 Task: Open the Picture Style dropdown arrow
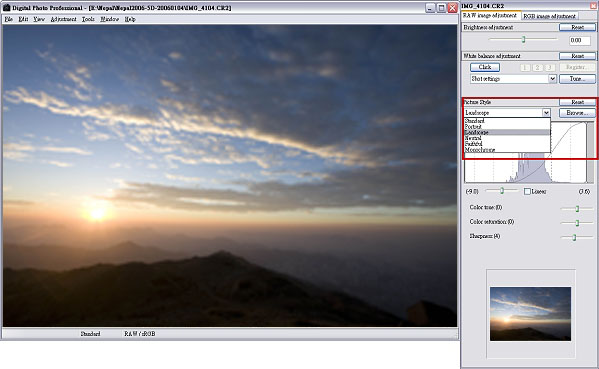[546, 113]
